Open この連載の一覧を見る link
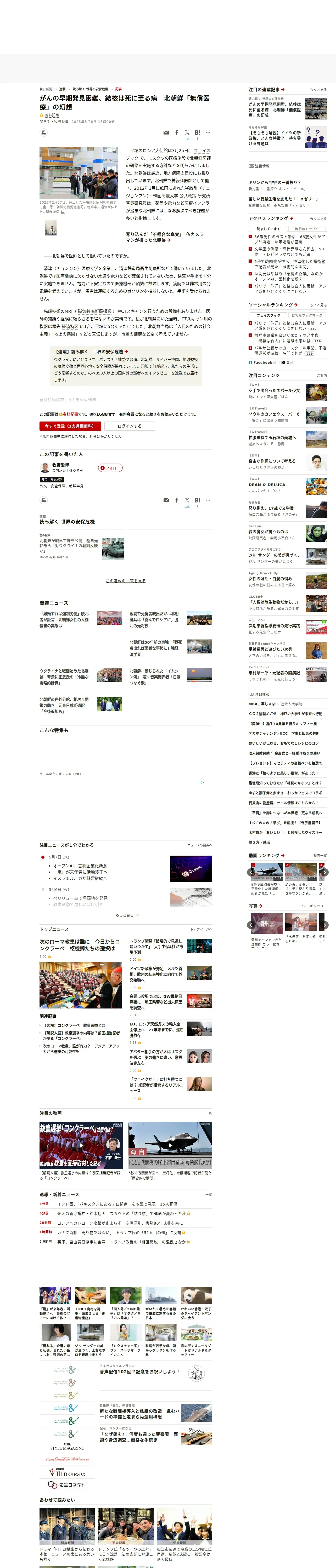 coord(126,581)
